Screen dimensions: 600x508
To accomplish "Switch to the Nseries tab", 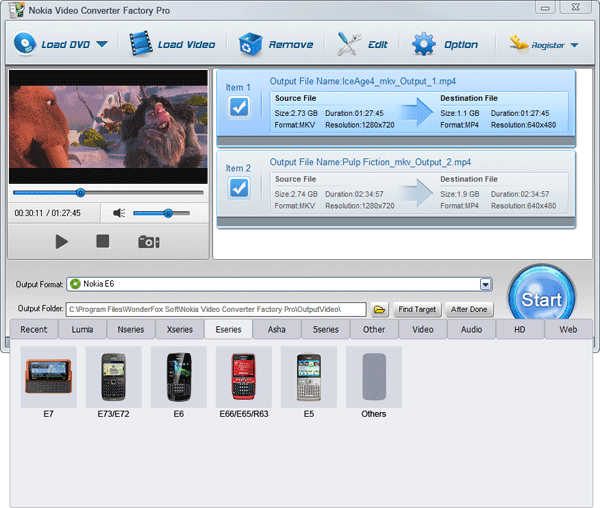I will 131,329.
